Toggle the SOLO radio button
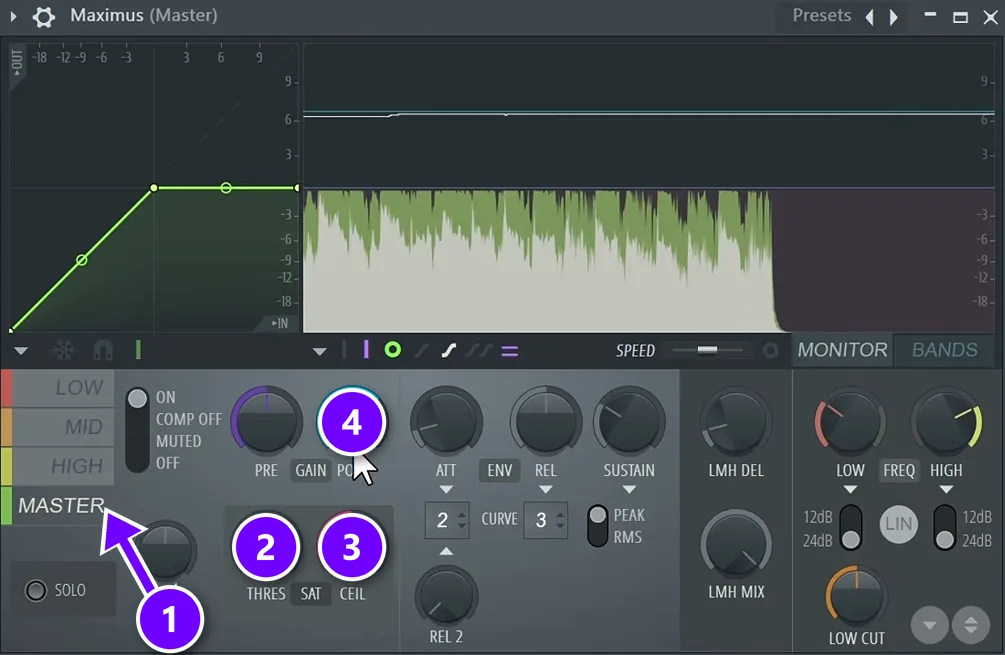Image resolution: width=1005 pixels, height=655 pixels. pos(36,590)
